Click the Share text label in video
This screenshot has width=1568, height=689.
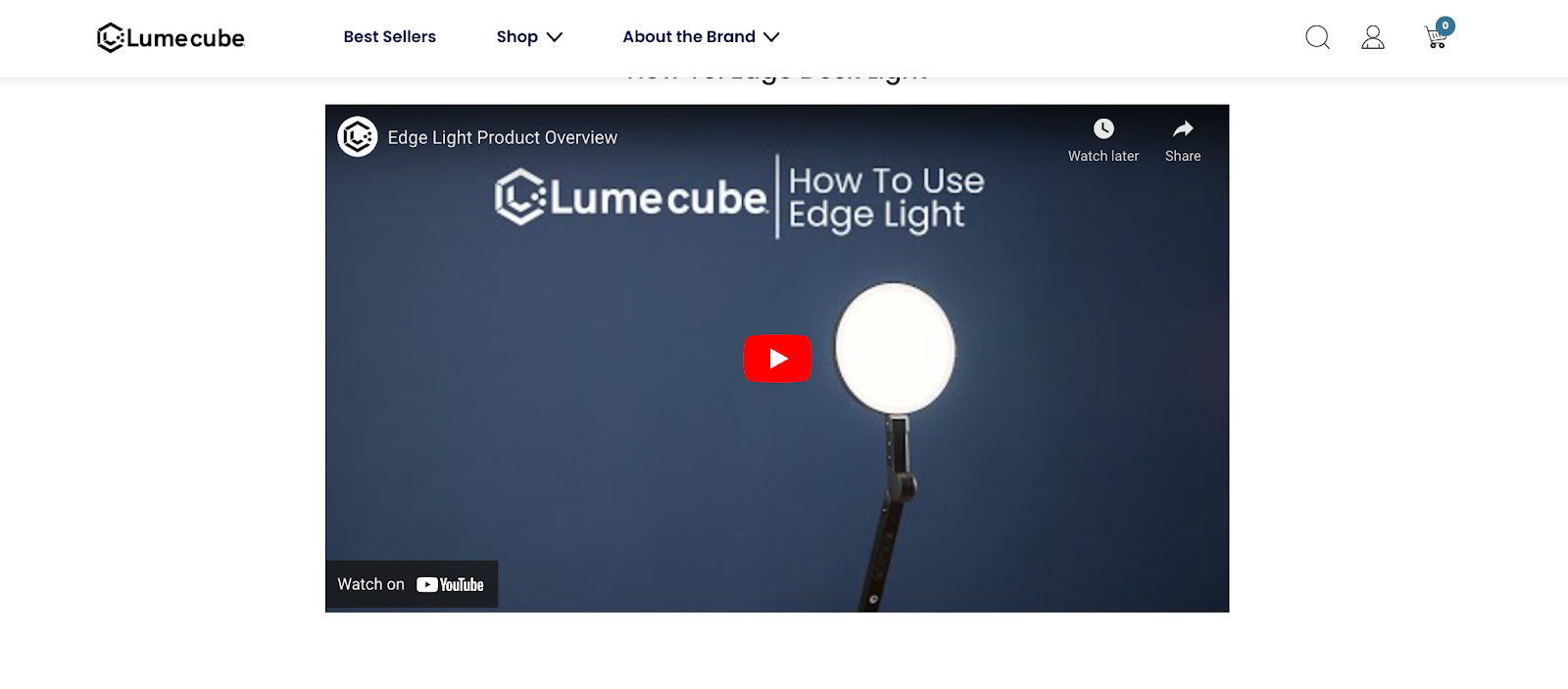(x=1183, y=156)
